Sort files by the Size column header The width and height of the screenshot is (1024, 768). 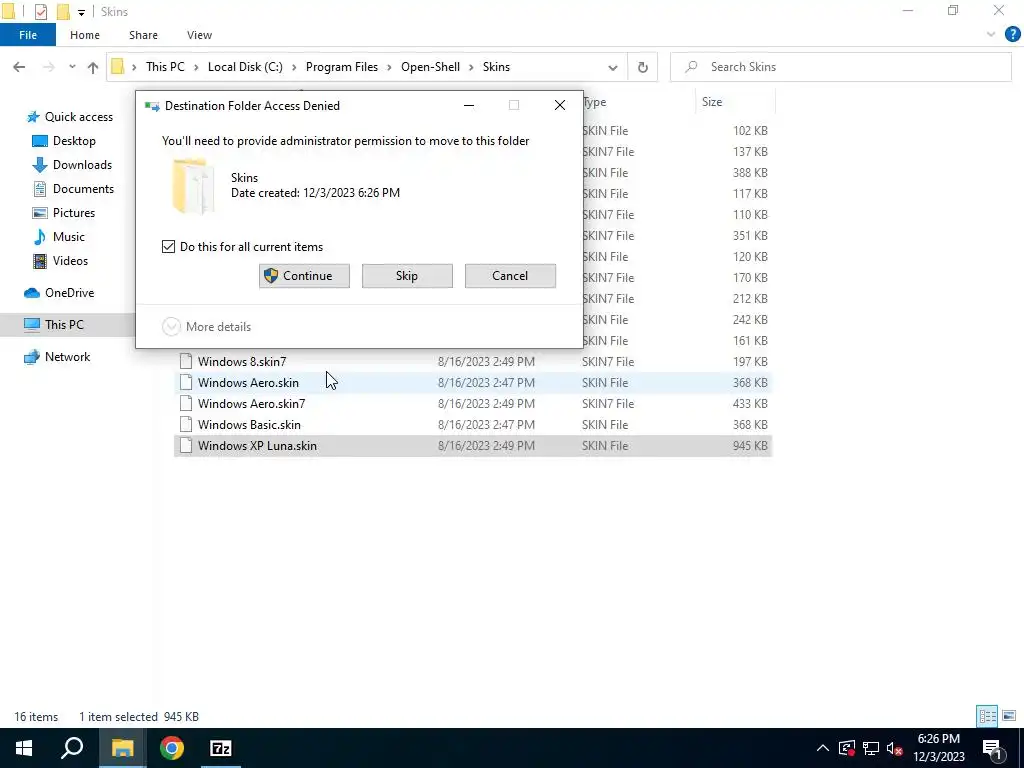coord(735,102)
